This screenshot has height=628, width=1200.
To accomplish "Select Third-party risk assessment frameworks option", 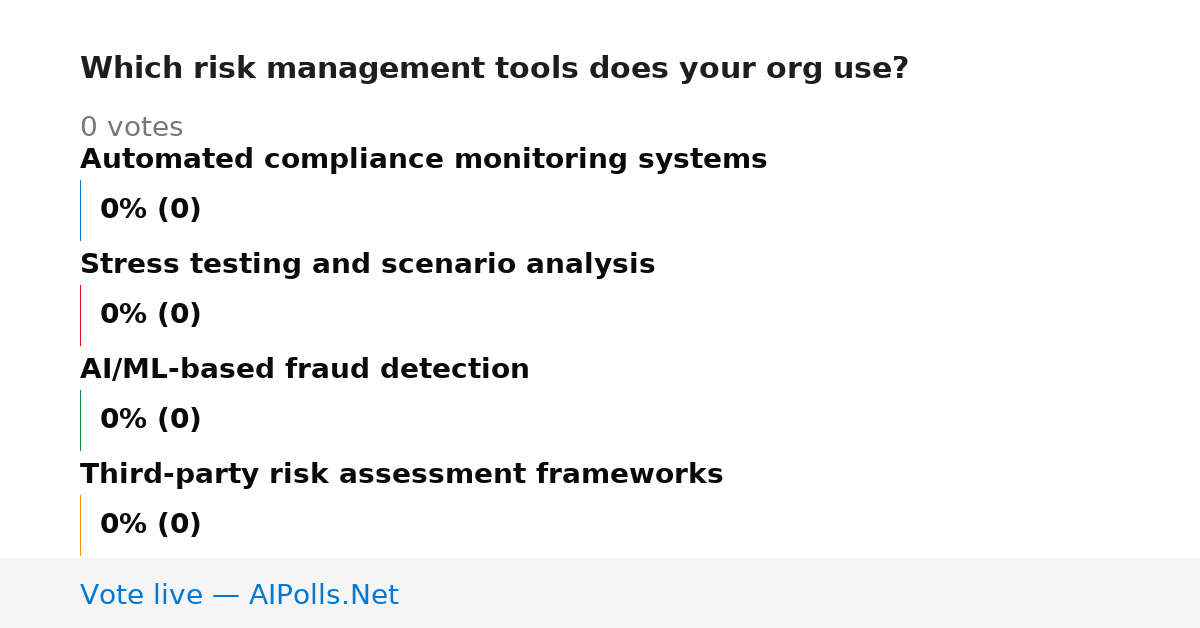I will (x=401, y=475).
